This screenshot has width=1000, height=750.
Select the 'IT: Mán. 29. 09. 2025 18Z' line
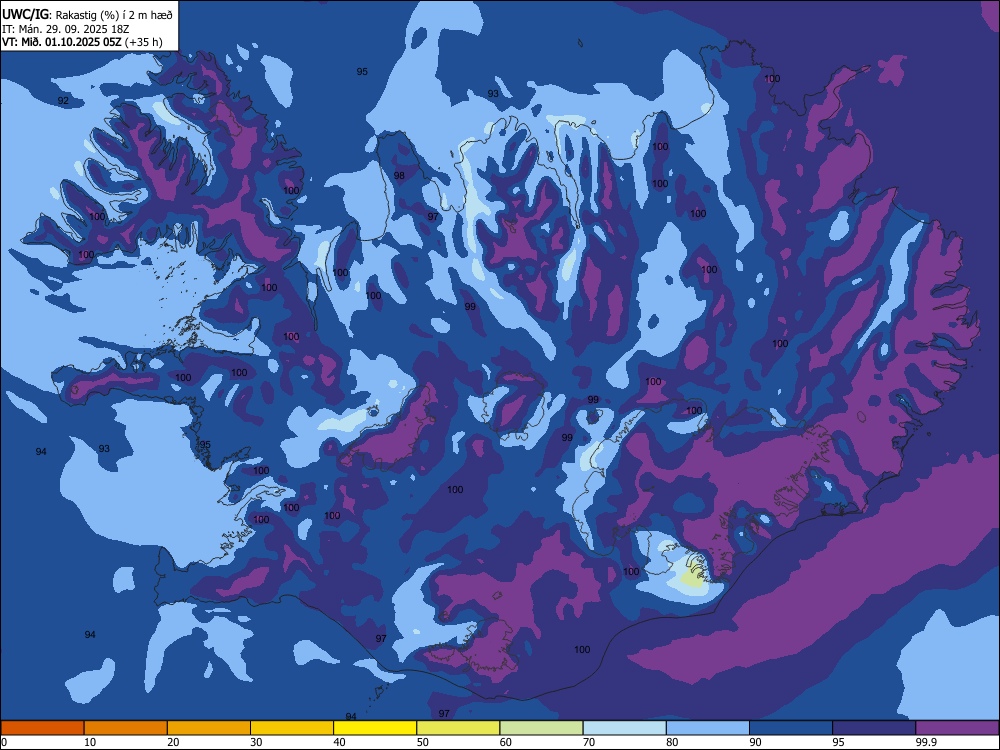66,29
